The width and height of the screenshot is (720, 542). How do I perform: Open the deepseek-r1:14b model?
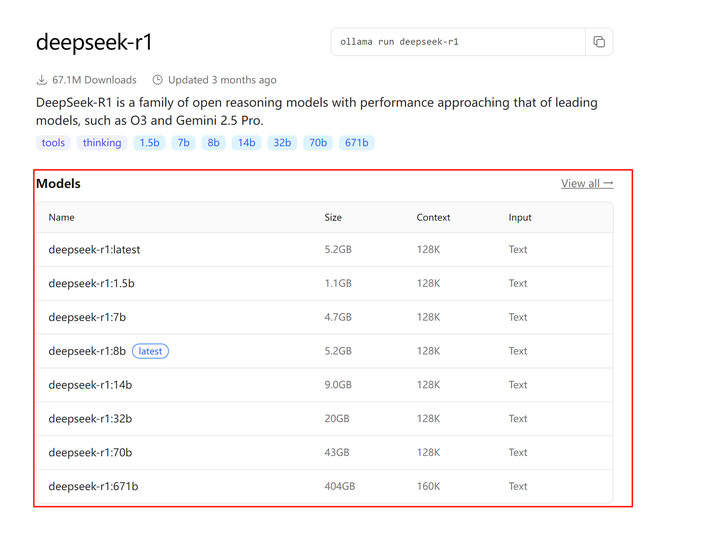pos(90,385)
